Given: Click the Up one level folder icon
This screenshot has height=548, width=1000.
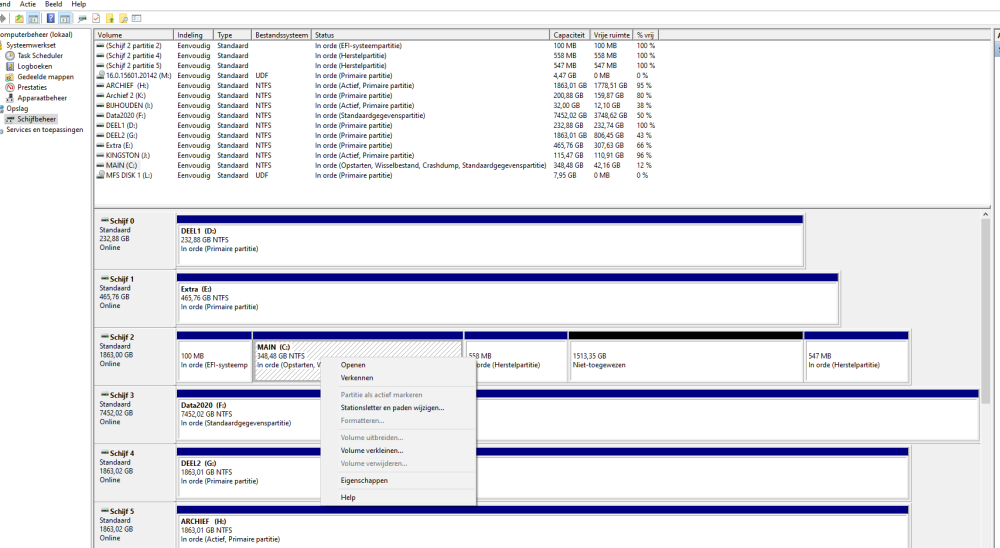Looking at the screenshot, I should pos(19,19).
